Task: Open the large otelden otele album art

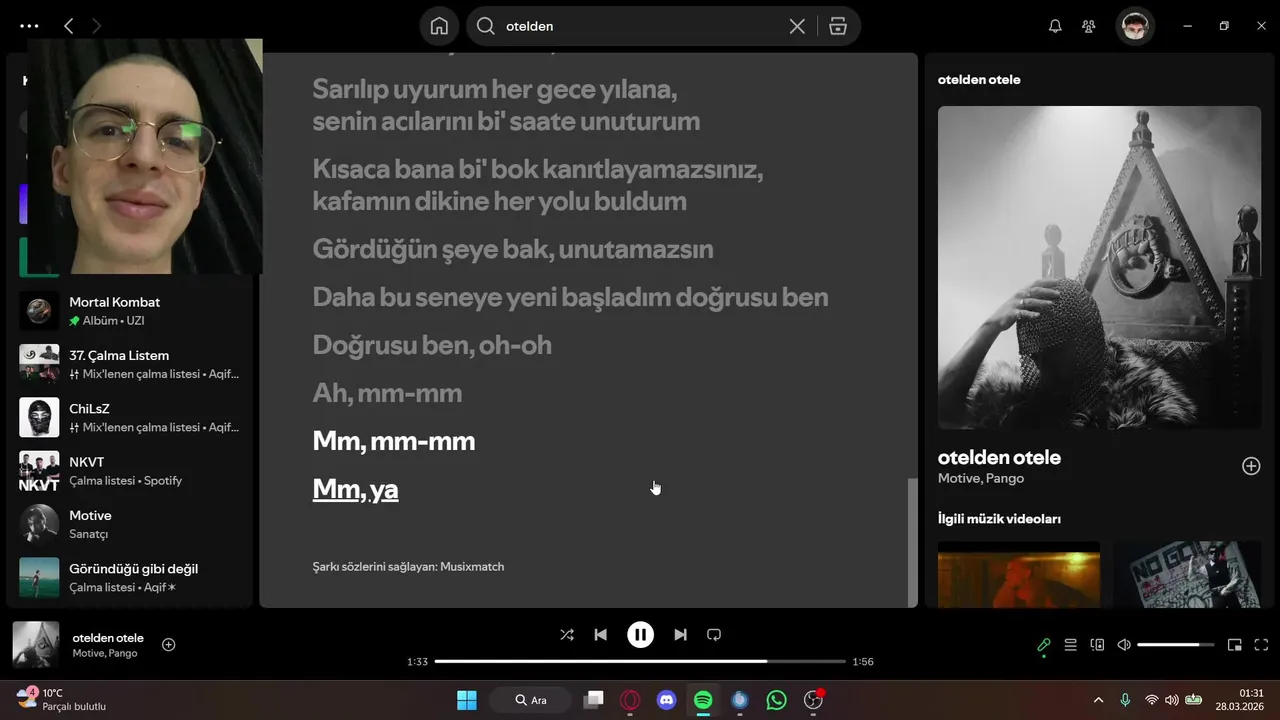Action: 1099,268
